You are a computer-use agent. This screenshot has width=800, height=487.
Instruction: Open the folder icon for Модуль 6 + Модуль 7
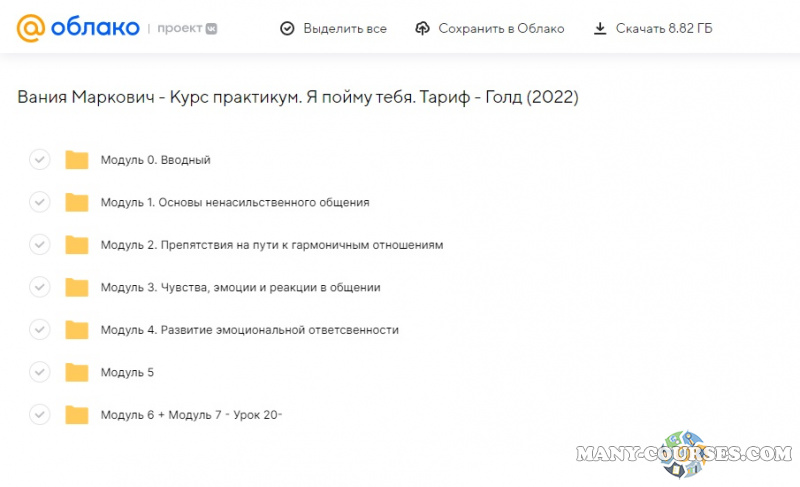coord(77,415)
